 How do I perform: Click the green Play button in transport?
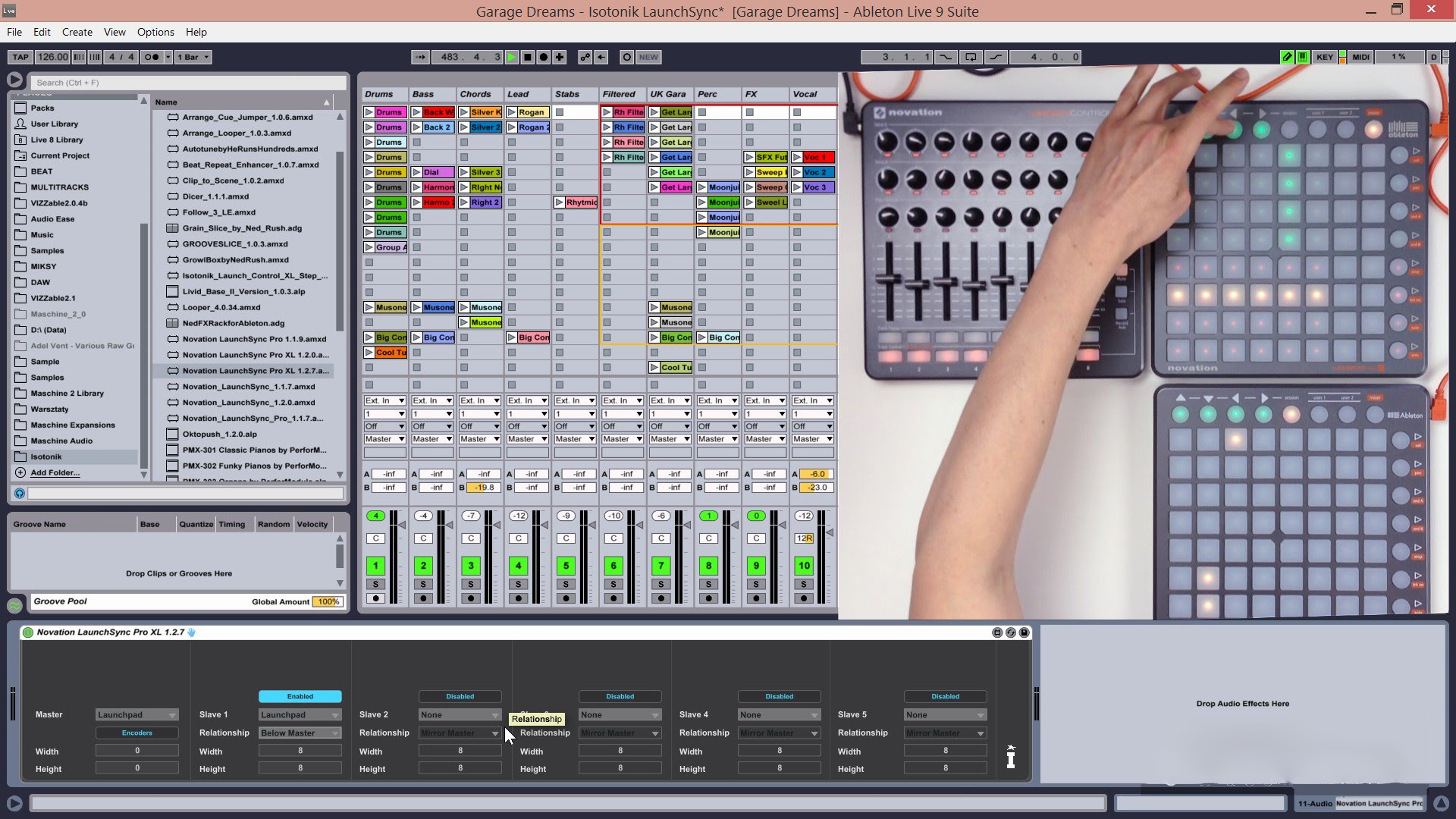point(512,57)
